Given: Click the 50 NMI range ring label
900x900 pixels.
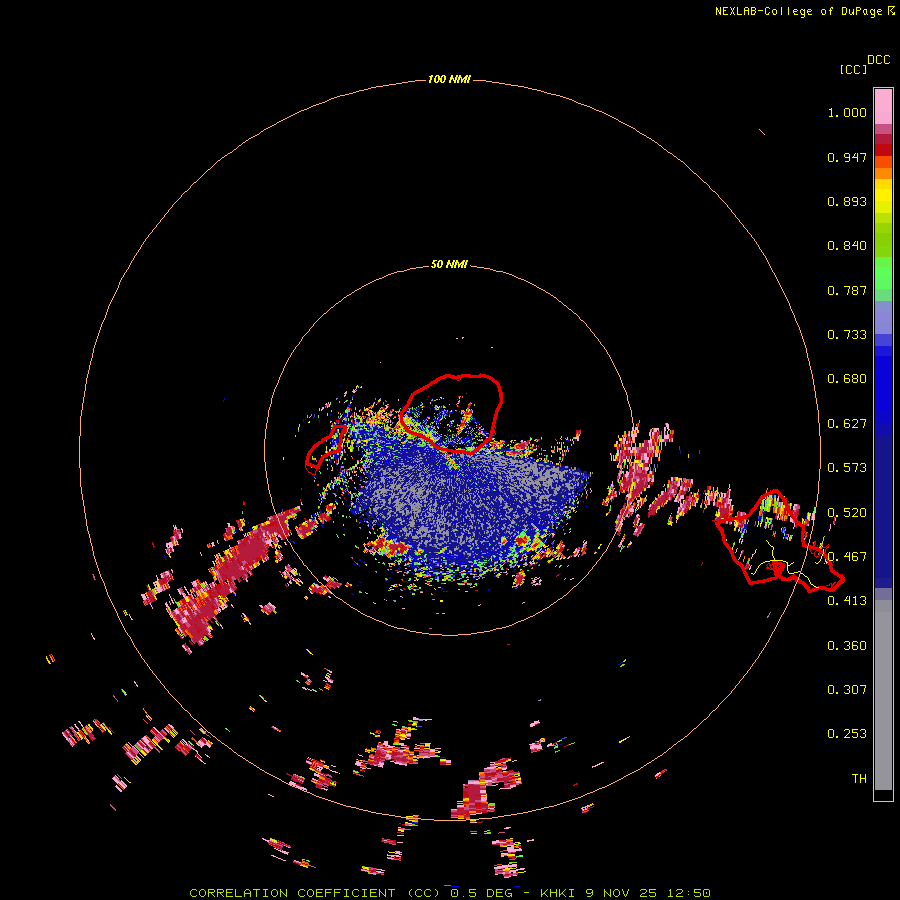Looking at the screenshot, I should (449, 264).
